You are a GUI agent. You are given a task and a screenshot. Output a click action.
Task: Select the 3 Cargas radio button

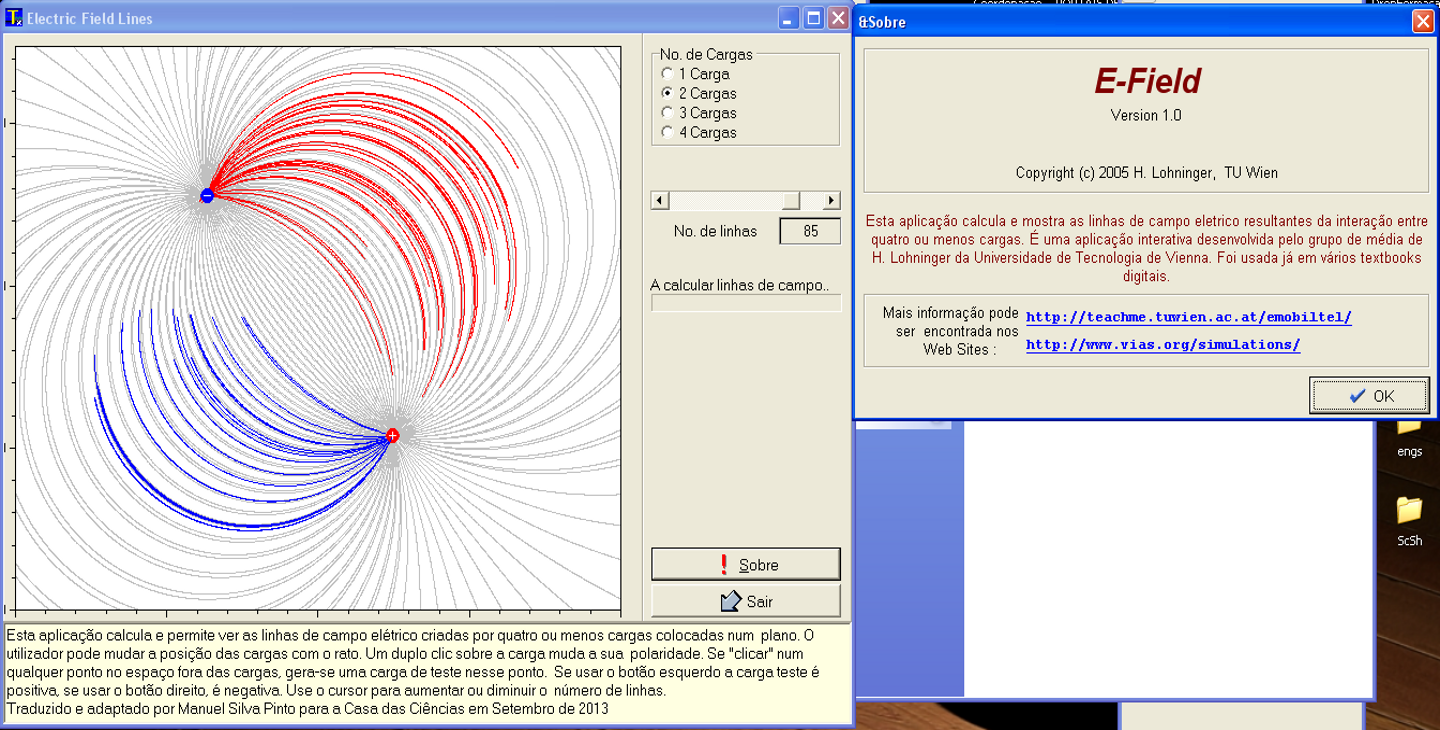(x=668, y=113)
